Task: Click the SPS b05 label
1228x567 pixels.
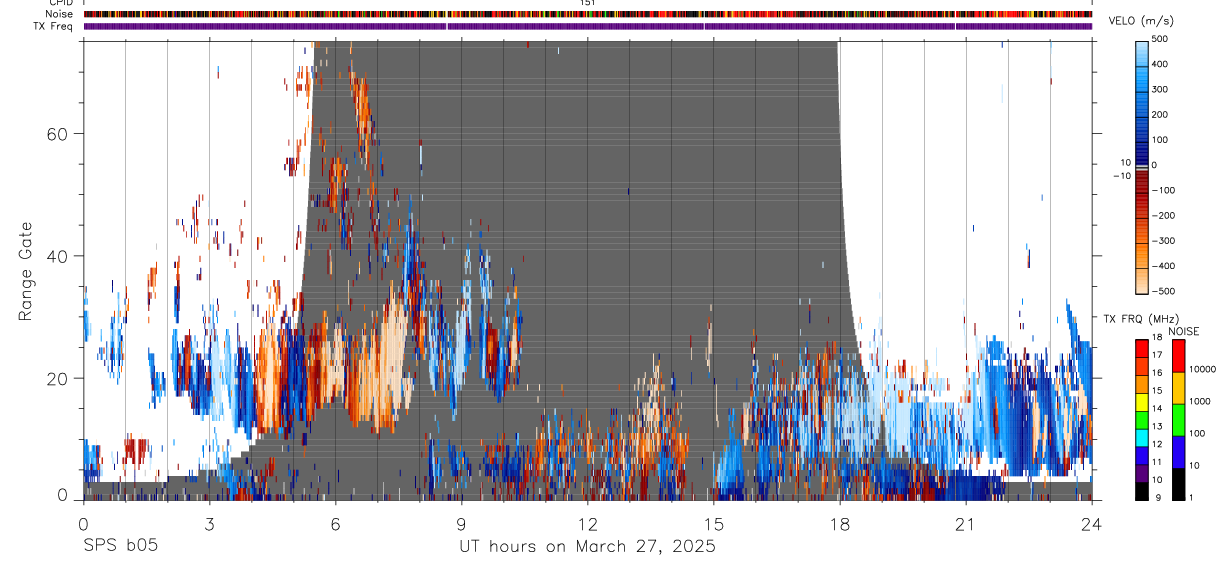Action: click(119, 546)
